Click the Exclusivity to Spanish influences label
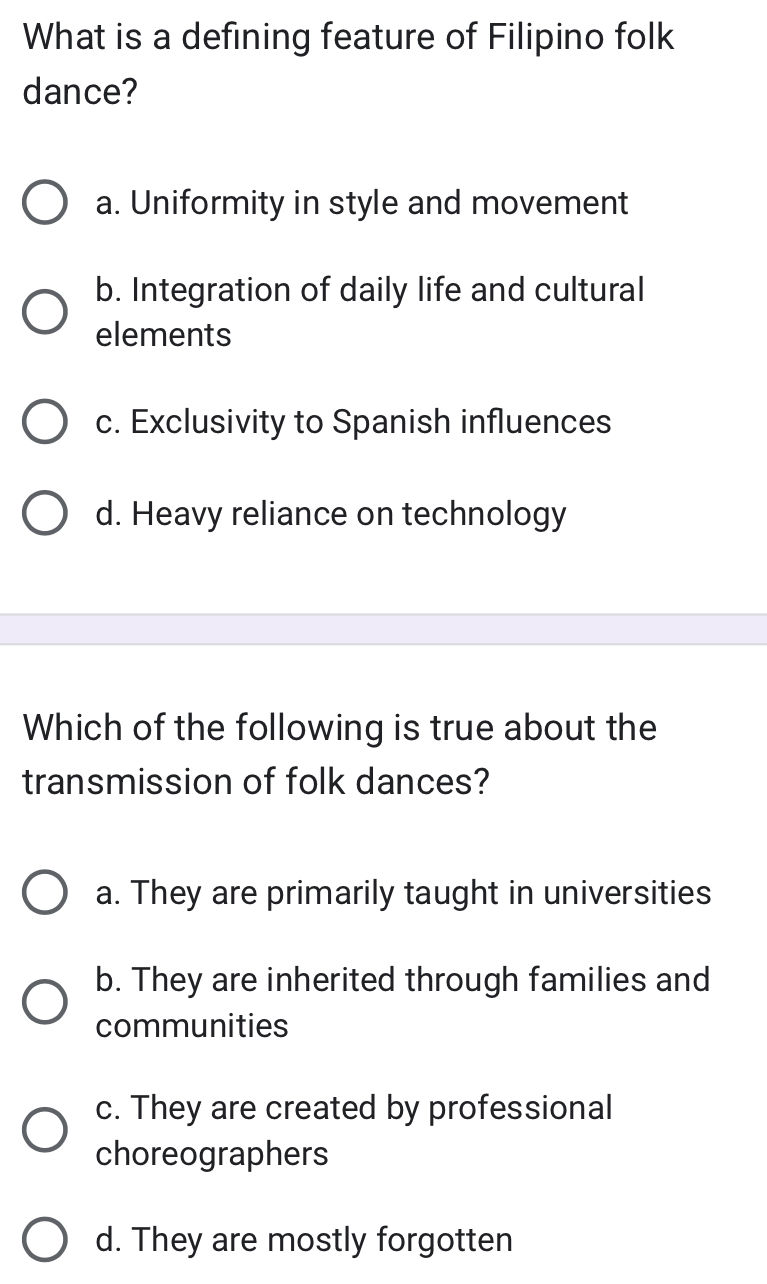Screen dimensions: 767x1284 click(352, 421)
